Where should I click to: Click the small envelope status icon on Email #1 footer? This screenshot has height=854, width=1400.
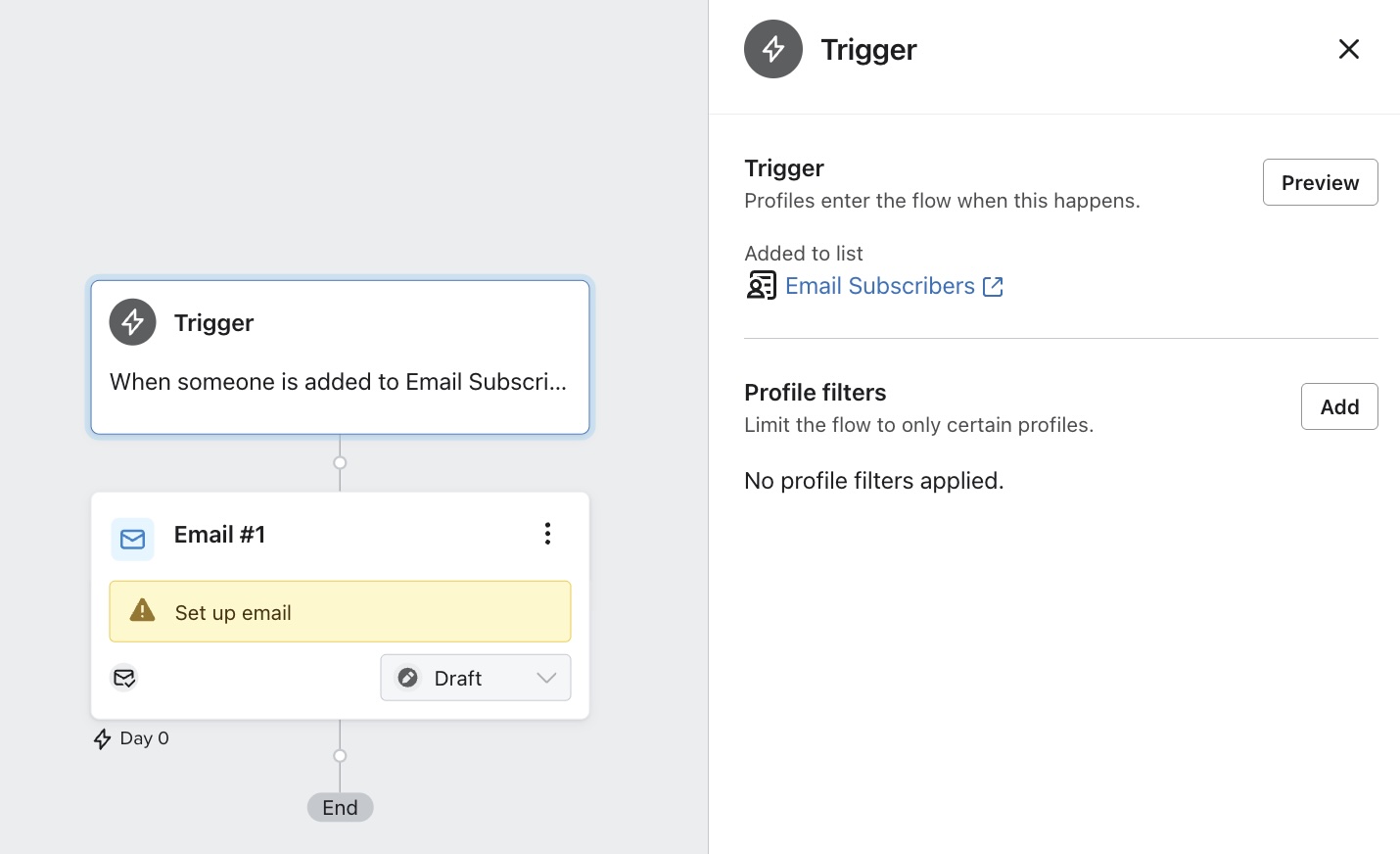(x=124, y=678)
